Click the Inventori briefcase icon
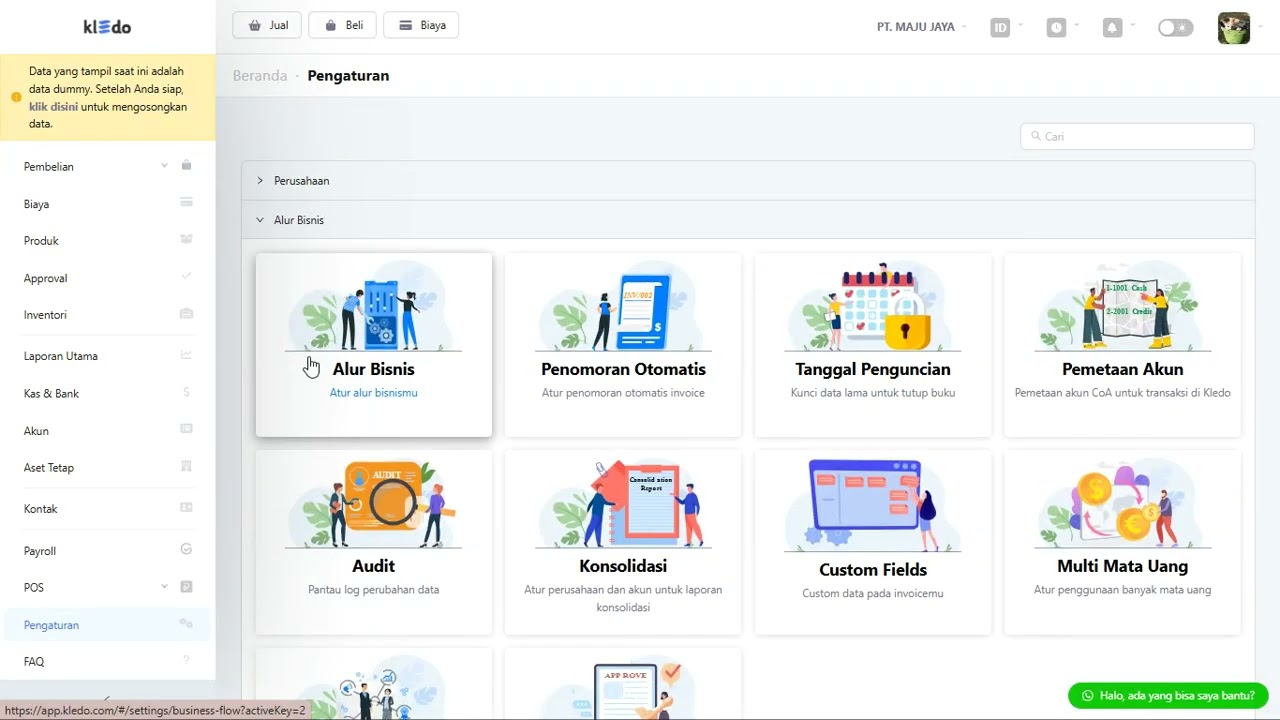This screenshot has height=720, width=1280. pos(186,314)
